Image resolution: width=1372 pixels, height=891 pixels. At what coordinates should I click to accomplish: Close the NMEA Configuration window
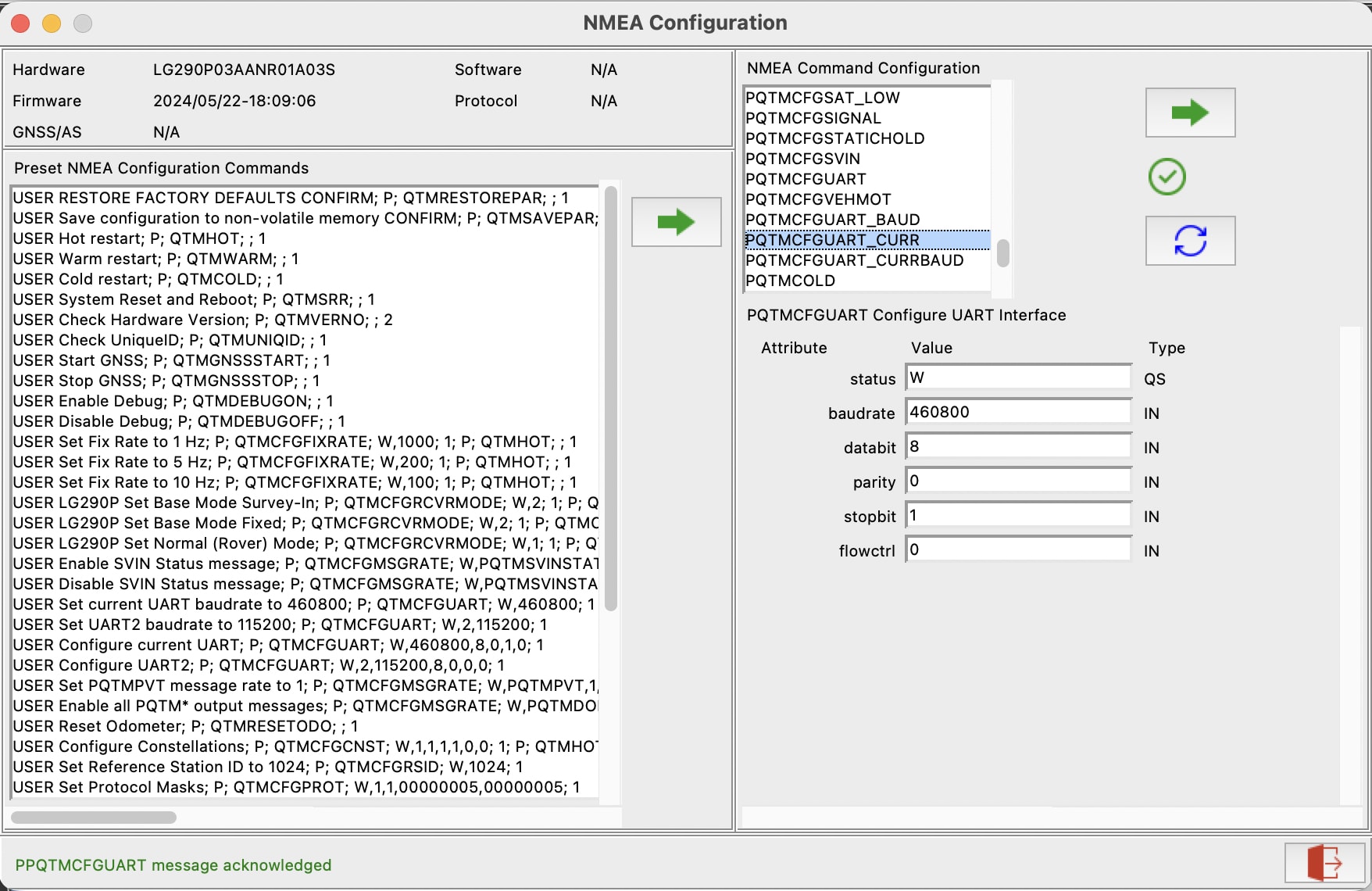pyautogui.click(x=20, y=23)
